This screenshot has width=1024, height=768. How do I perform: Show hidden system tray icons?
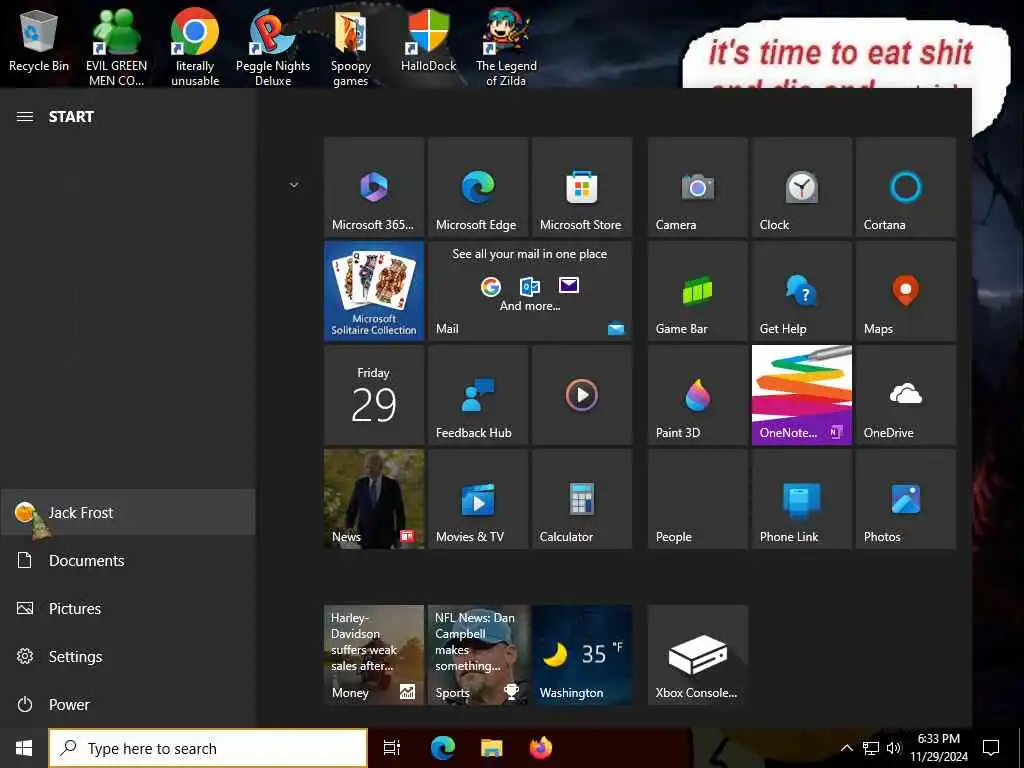click(846, 748)
